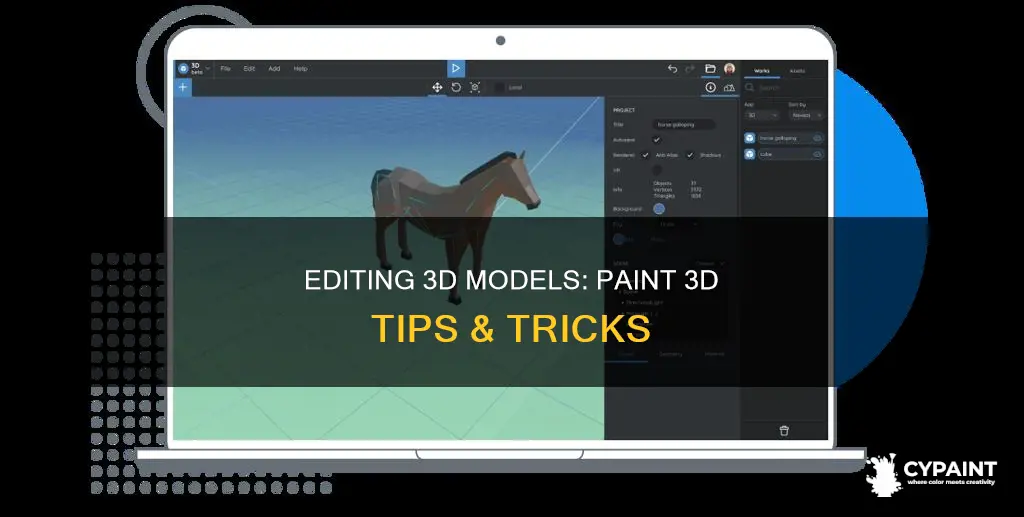Open the scene shapes panel icon

pos(729,87)
